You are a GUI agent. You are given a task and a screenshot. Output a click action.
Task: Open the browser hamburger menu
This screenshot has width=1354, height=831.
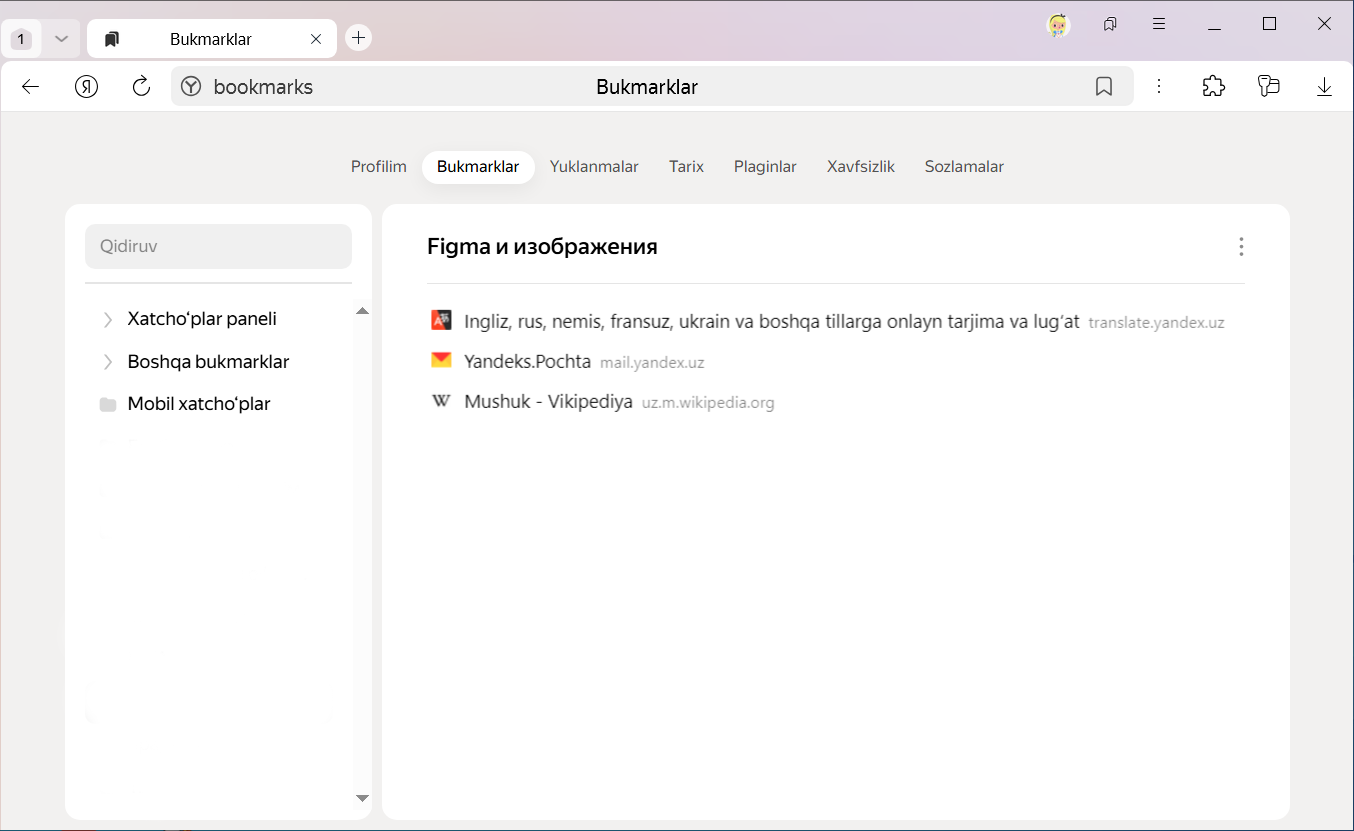tap(1159, 25)
